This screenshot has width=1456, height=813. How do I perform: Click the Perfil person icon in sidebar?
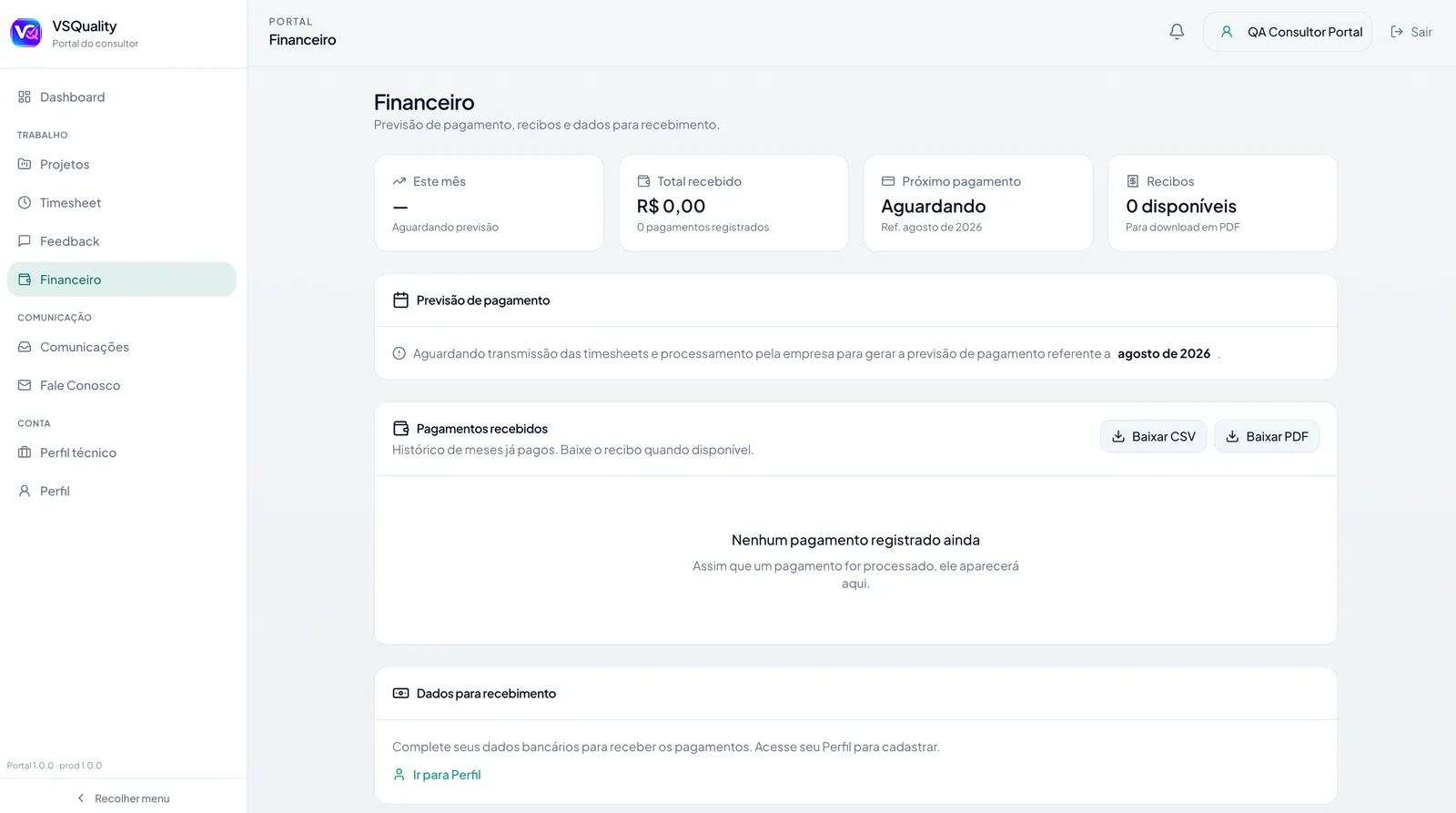click(x=25, y=491)
